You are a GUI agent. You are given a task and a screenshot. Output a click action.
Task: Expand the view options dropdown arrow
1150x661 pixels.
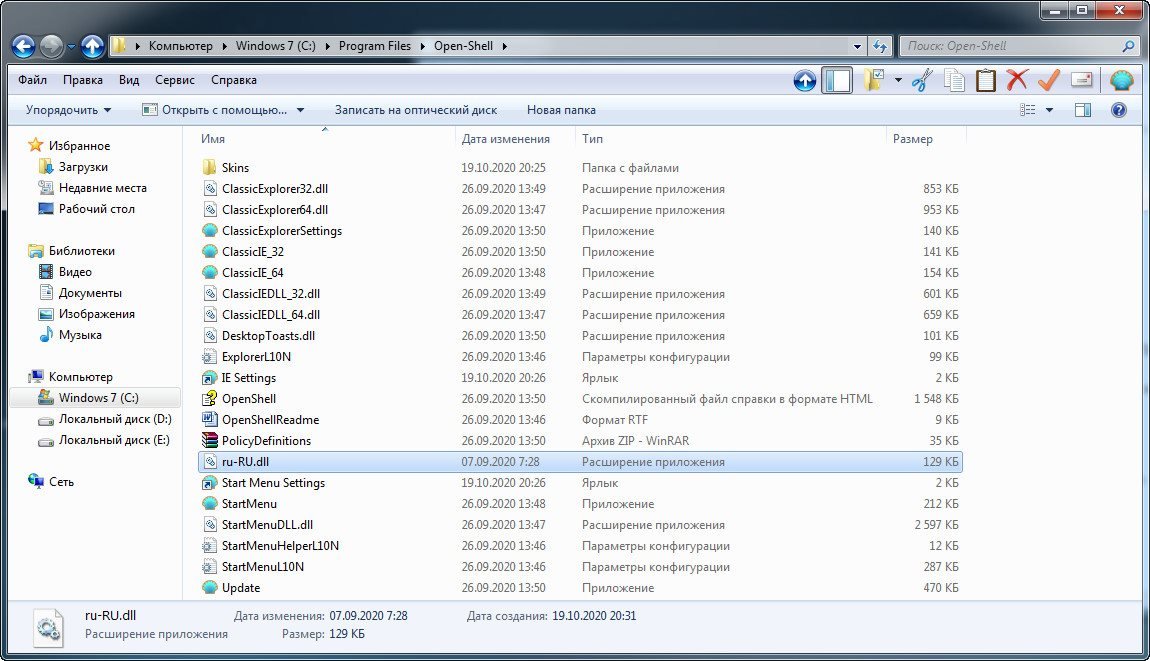point(1050,110)
